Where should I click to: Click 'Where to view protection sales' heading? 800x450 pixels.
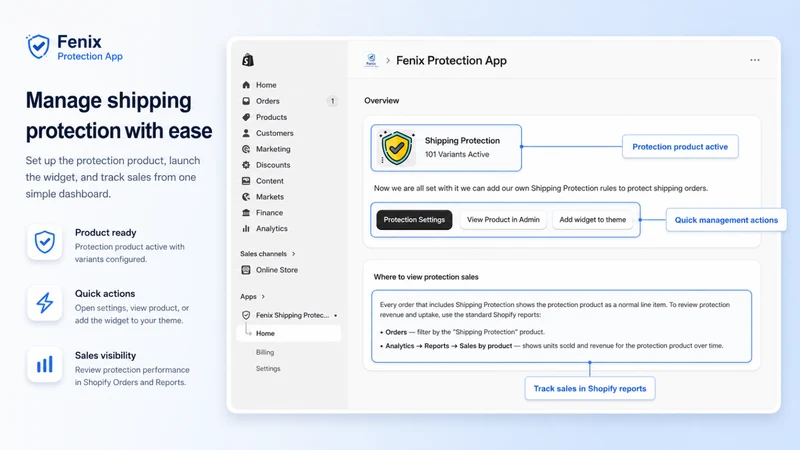[426, 277]
